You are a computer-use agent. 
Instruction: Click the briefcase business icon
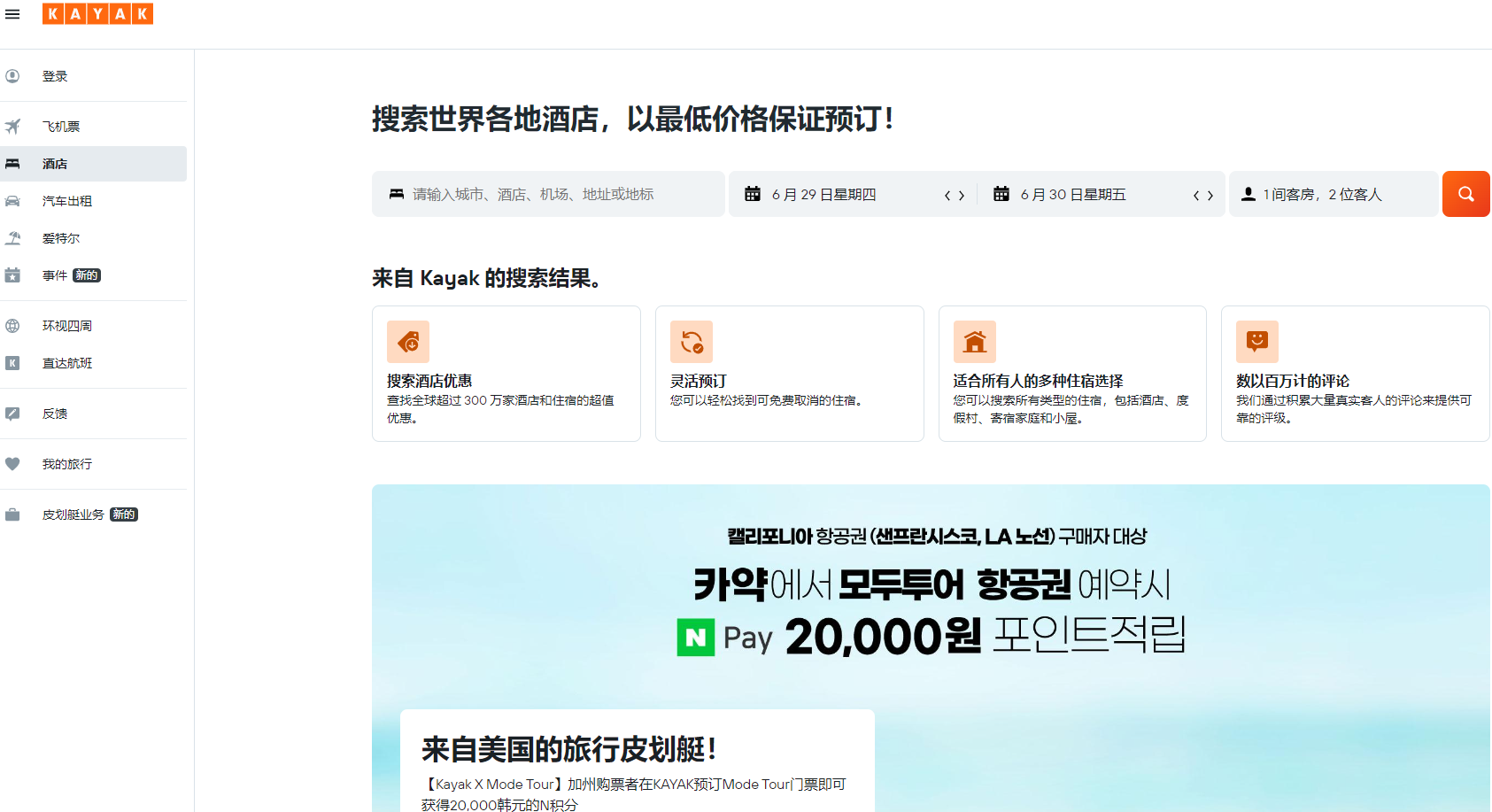click(12, 514)
